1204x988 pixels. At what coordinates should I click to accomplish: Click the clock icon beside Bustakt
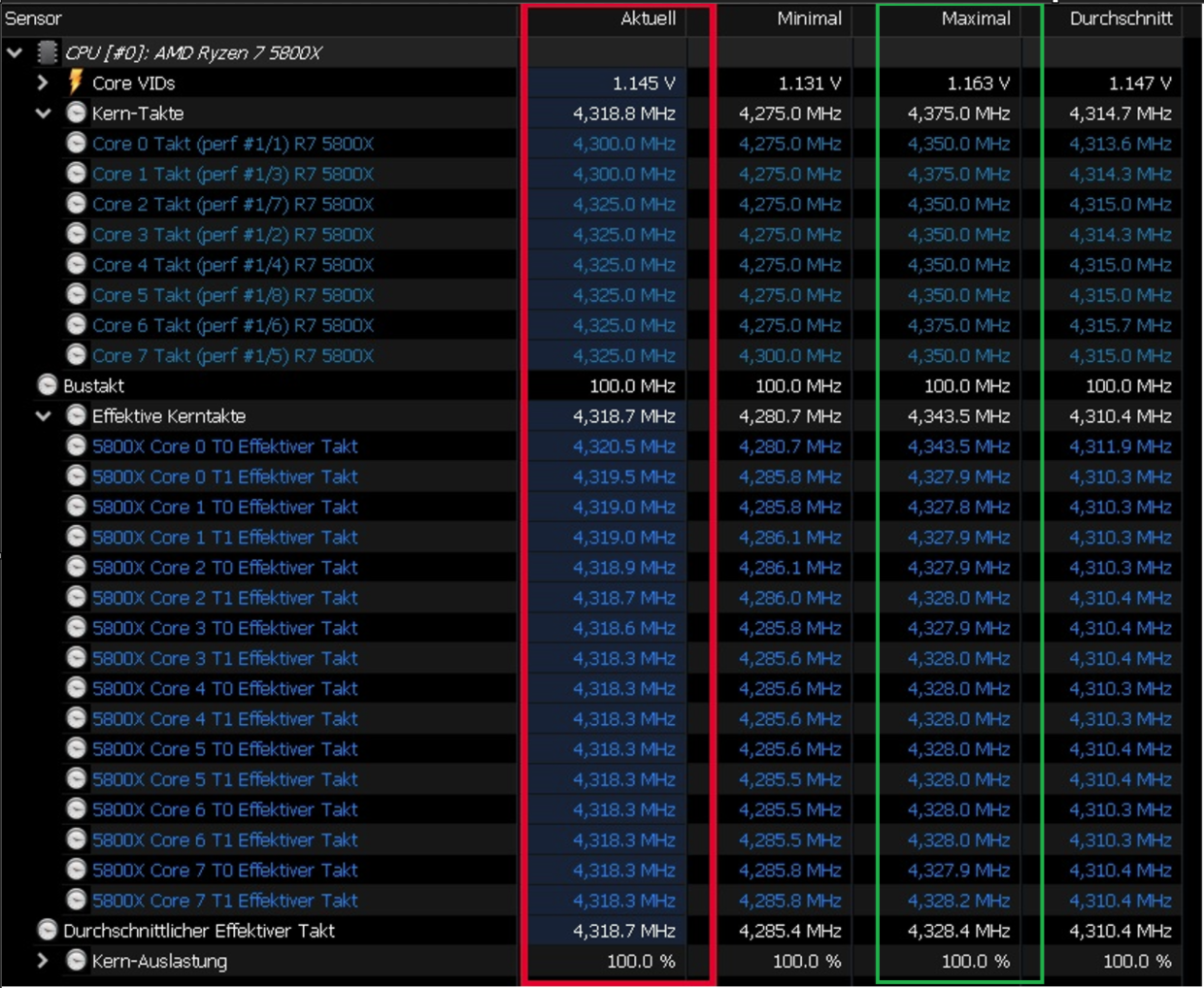click(47, 384)
